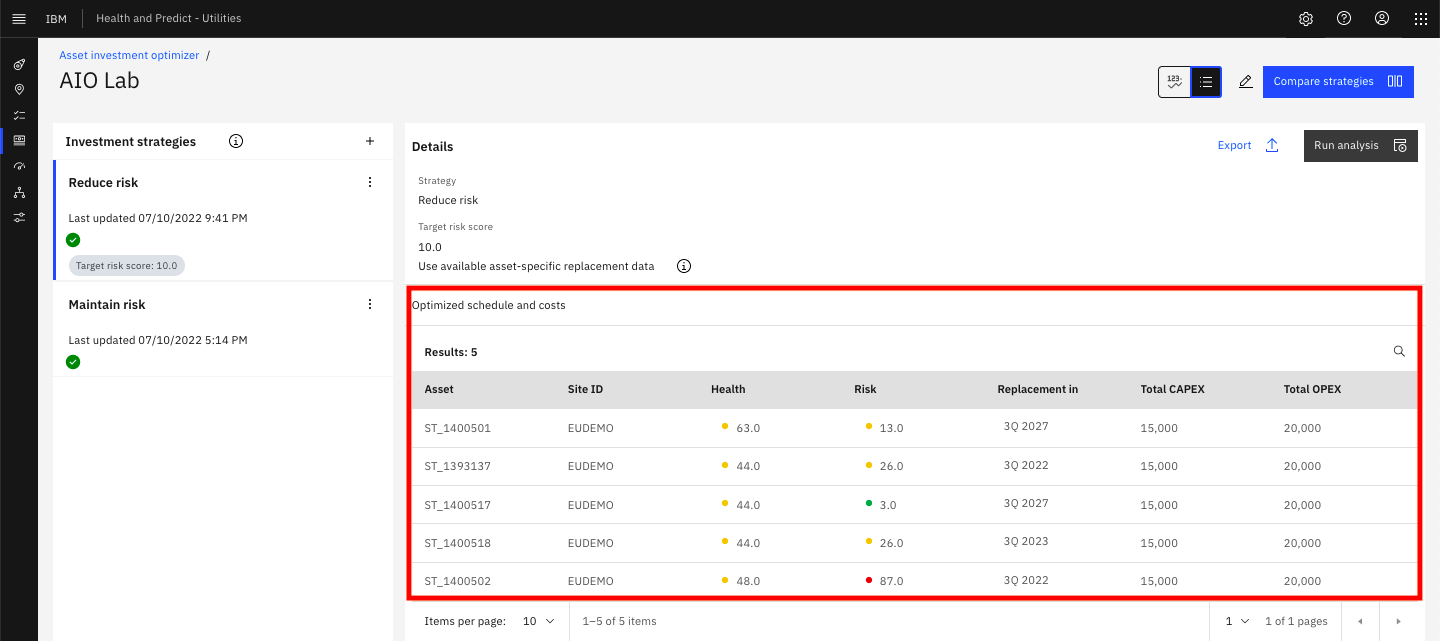Screen dimensions: 1440x641
Task: Click asset ST_1400517
Action: pyautogui.click(x=457, y=505)
